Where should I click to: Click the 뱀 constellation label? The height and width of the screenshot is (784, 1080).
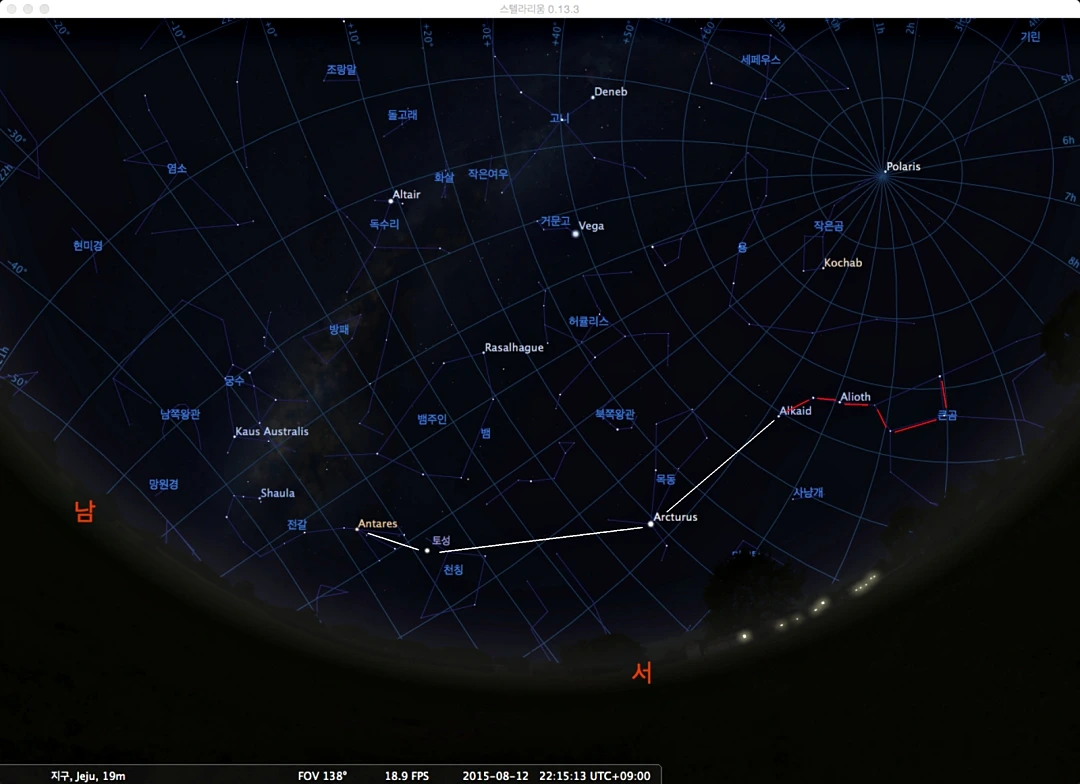[486, 433]
